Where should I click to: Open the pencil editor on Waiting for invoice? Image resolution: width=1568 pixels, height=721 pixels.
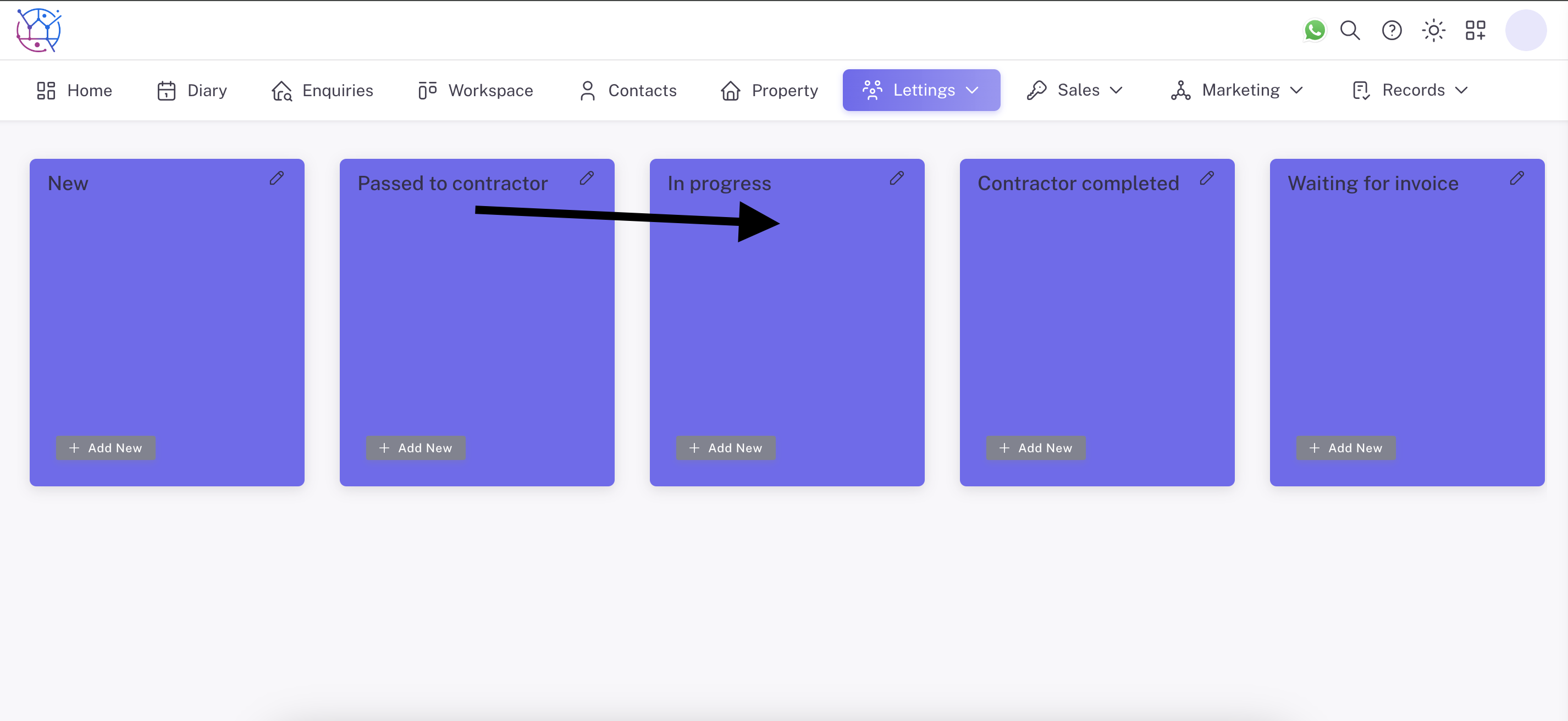tap(1517, 178)
